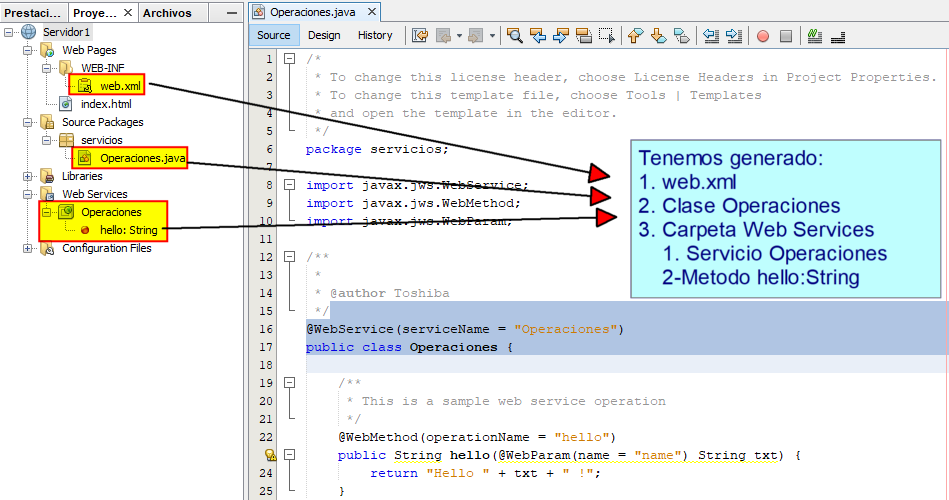
Task: Minimize the projects panel group
Action: (231, 13)
